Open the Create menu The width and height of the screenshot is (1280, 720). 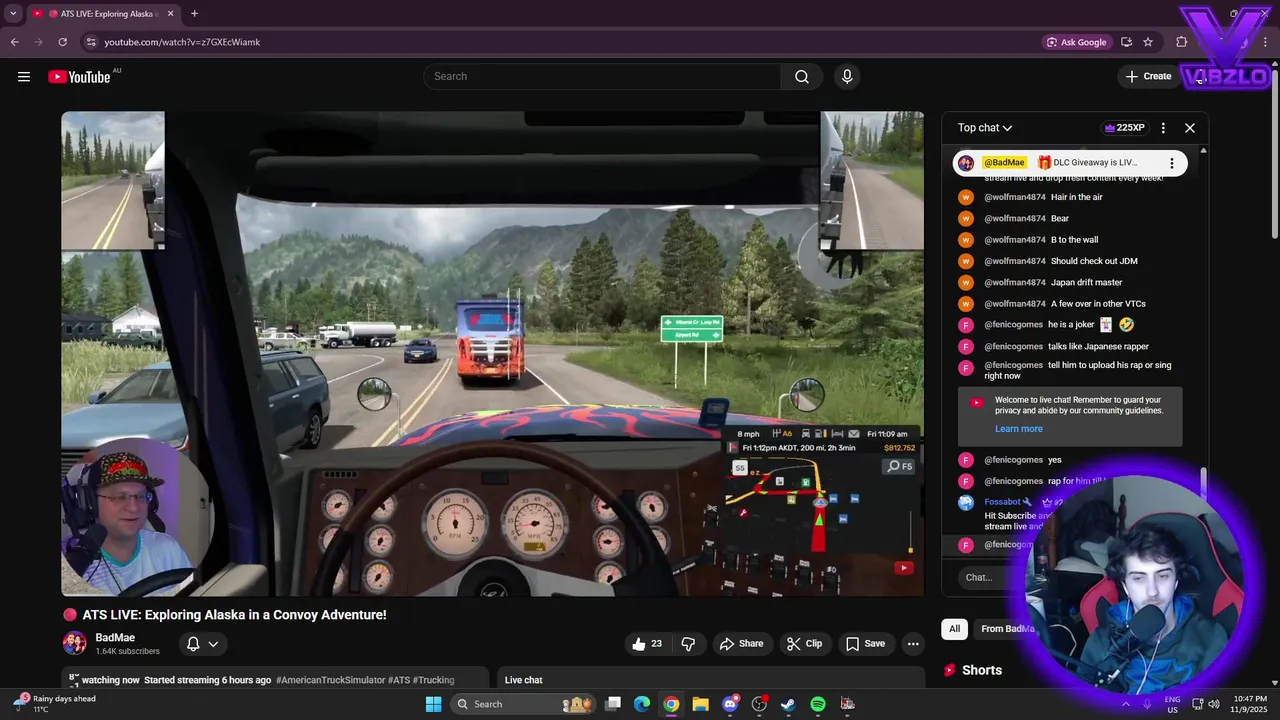coord(1148,77)
